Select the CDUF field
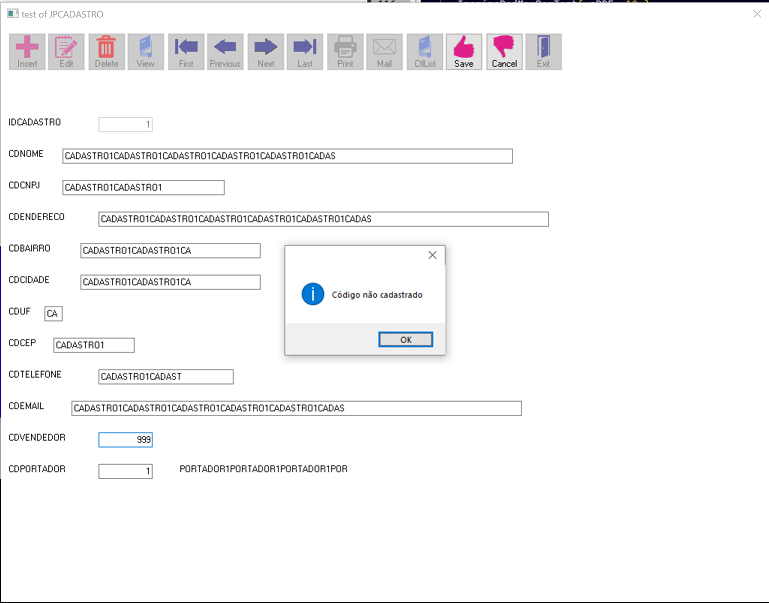 coord(53,314)
